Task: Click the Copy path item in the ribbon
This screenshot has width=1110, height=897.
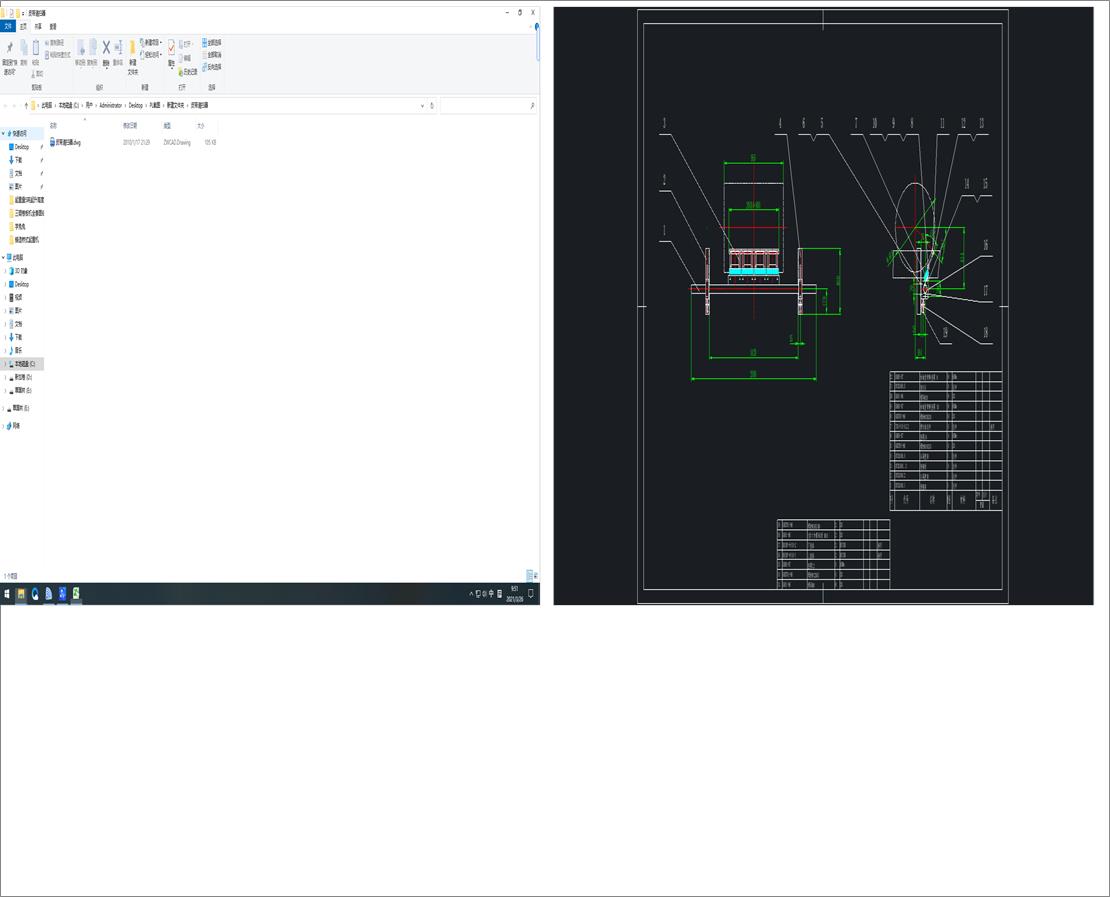Action: (x=55, y=43)
